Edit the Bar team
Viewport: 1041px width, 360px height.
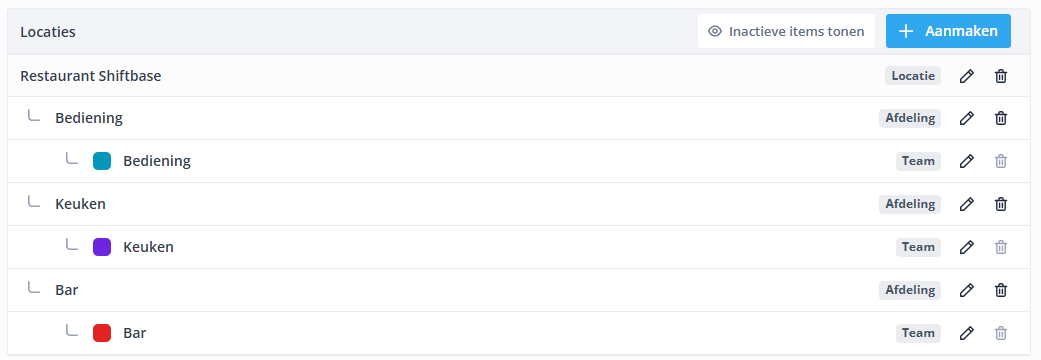pyautogui.click(x=967, y=333)
